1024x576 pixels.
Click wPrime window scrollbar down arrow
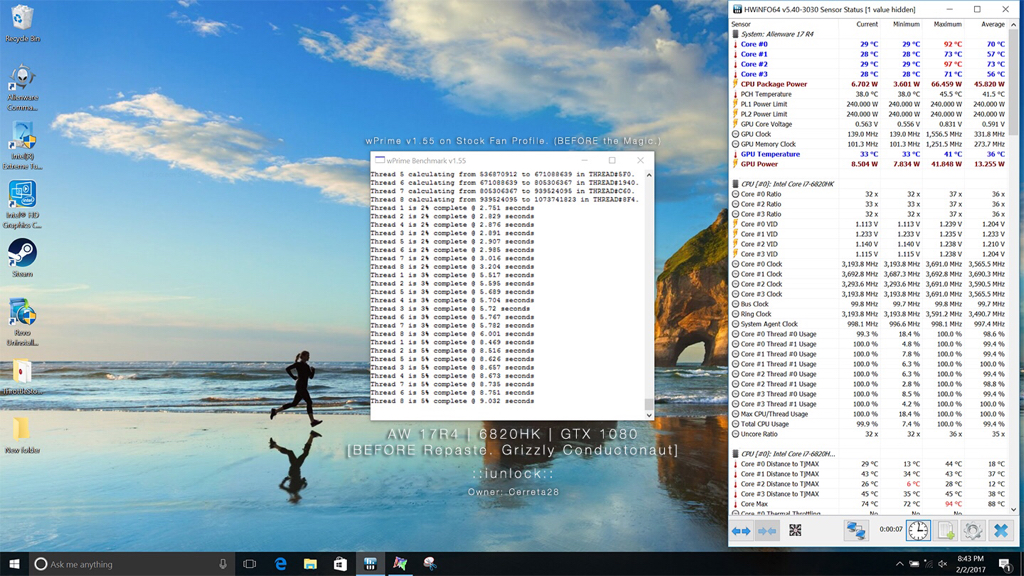point(648,415)
